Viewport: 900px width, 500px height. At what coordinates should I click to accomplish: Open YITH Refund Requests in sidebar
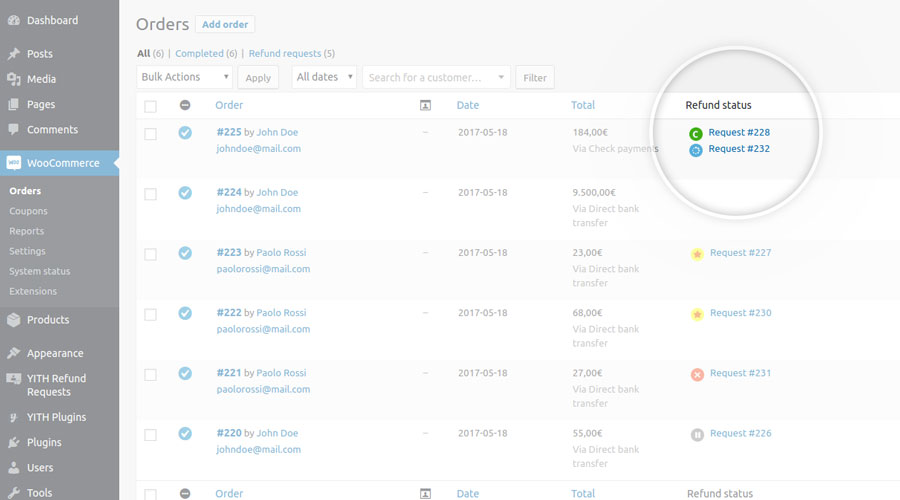click(56, 385)
